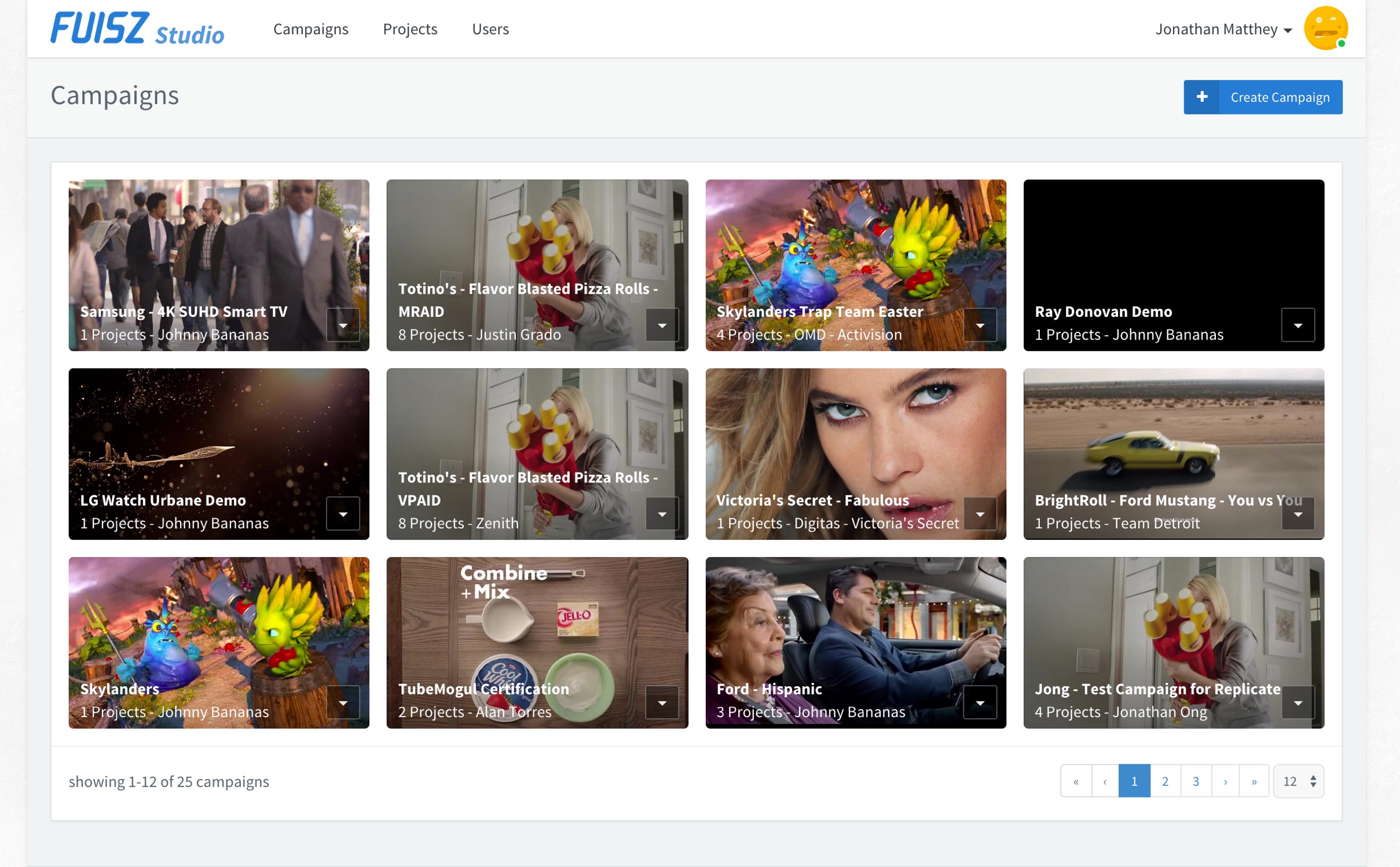Click the FUISZ Studio logo
Viewport: 1400px width, 867px height.
tap(137, 29)
